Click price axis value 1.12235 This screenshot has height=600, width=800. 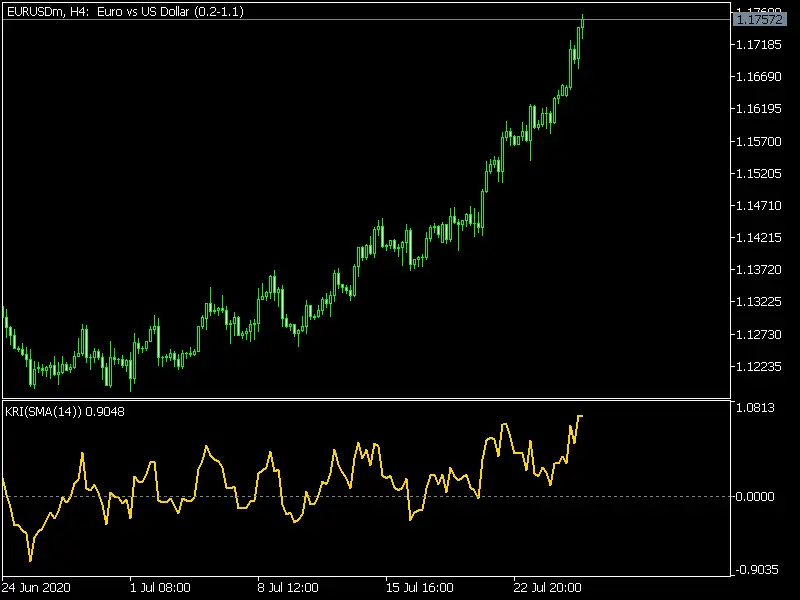(759, 367)
